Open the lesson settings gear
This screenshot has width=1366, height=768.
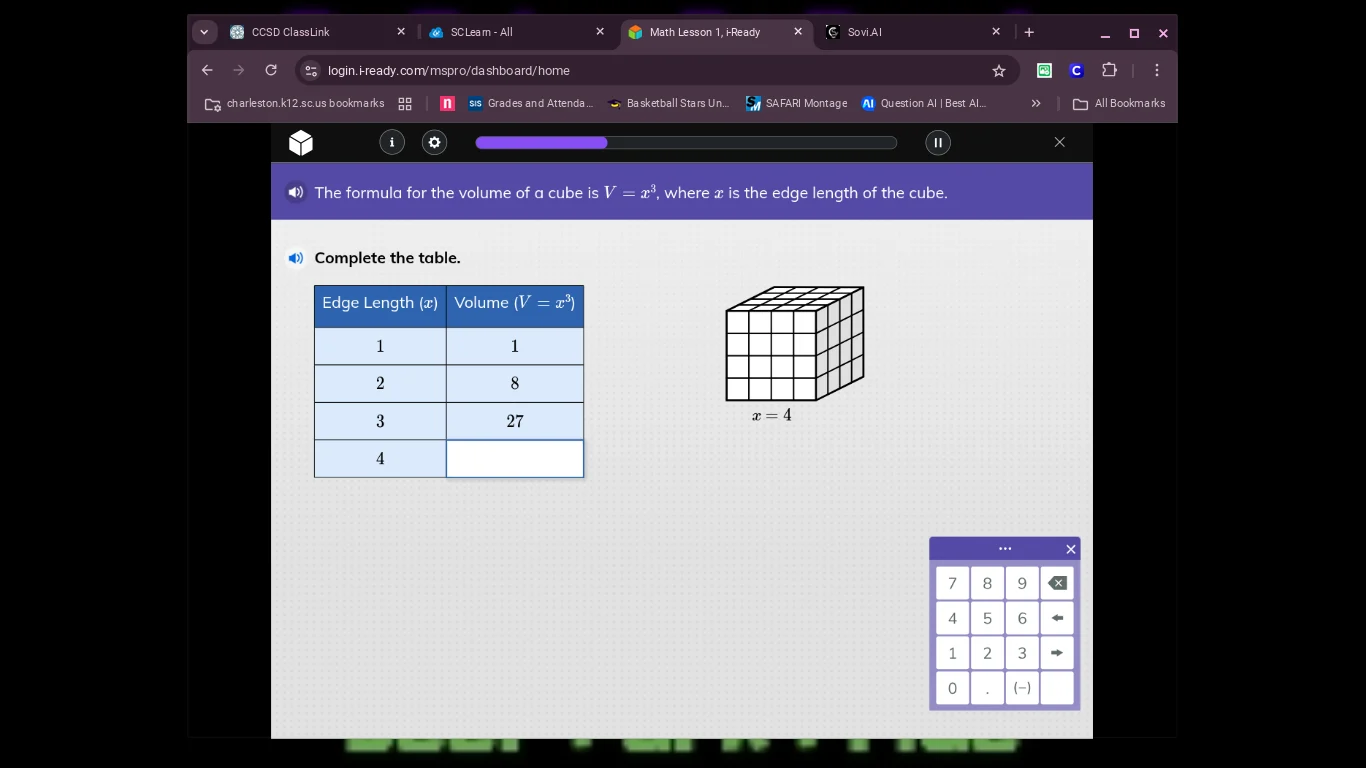click(434, 142)
